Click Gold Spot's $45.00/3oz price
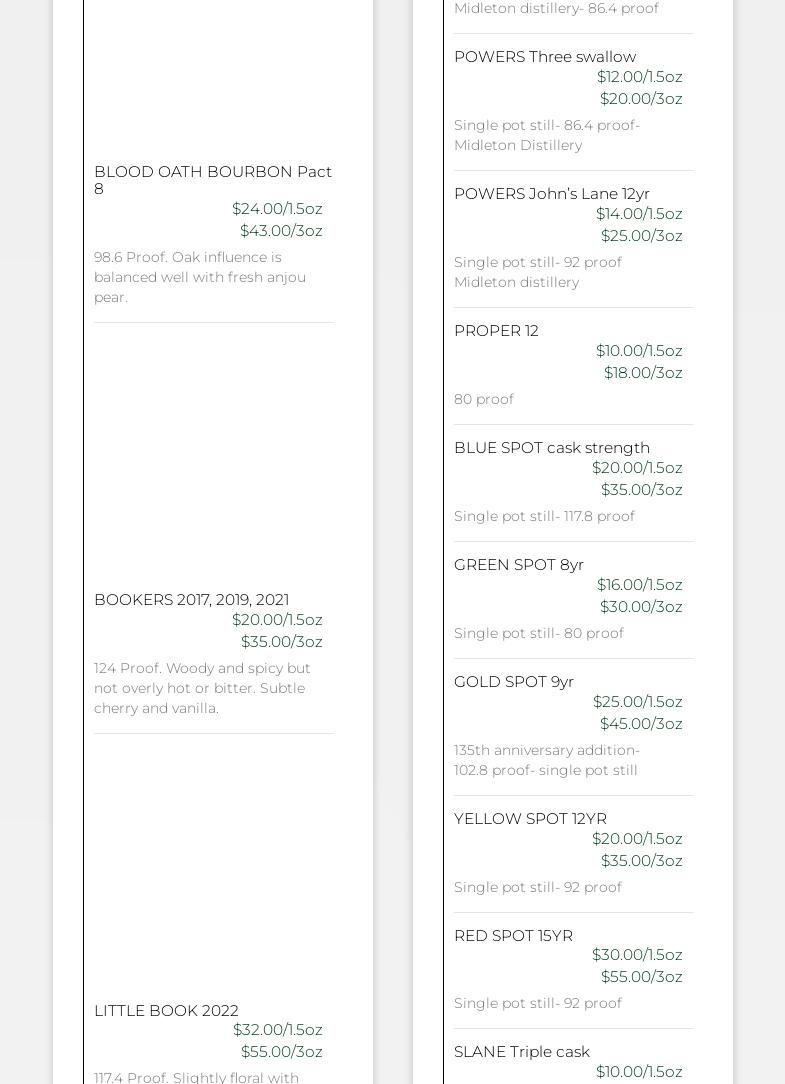The height and width of the screenshot is (1084, 785). (641, 724)
